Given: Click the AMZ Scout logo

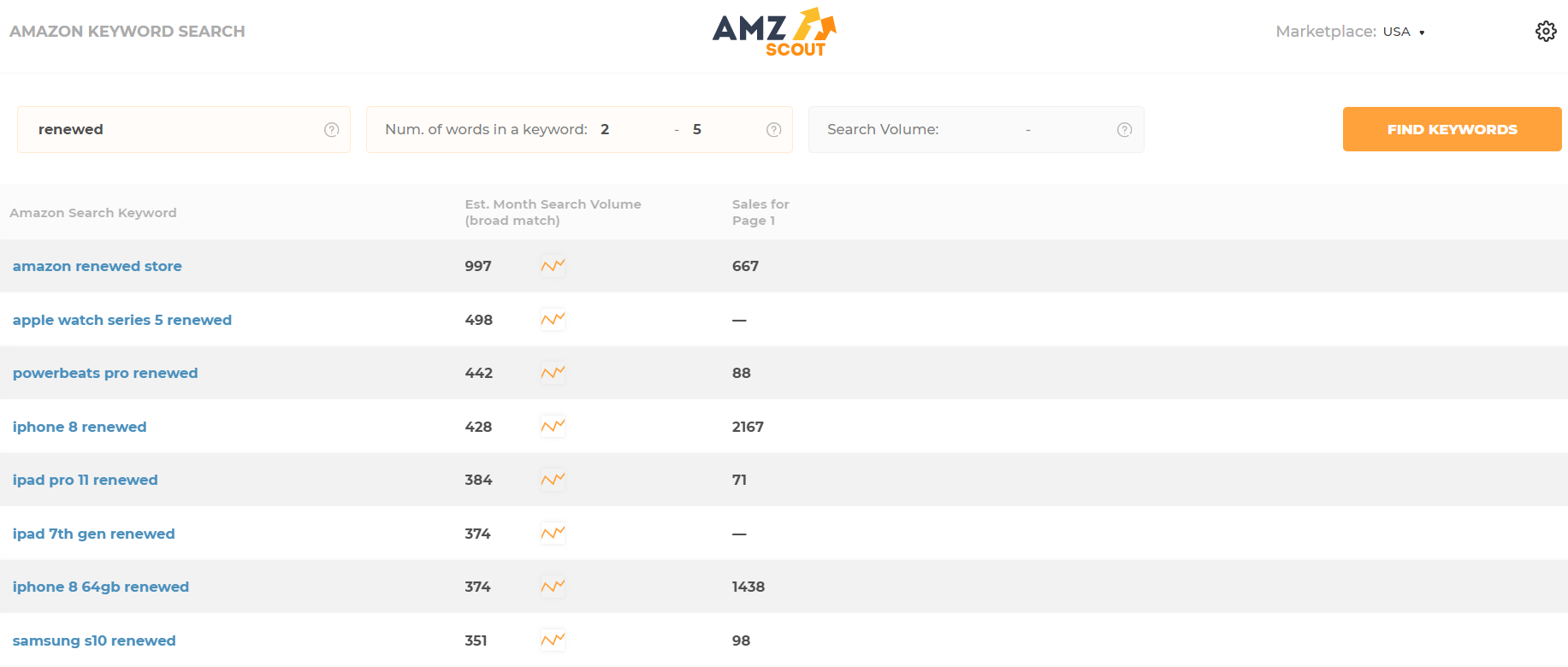Looking at the screenshot, I should [x=772, y=32].
